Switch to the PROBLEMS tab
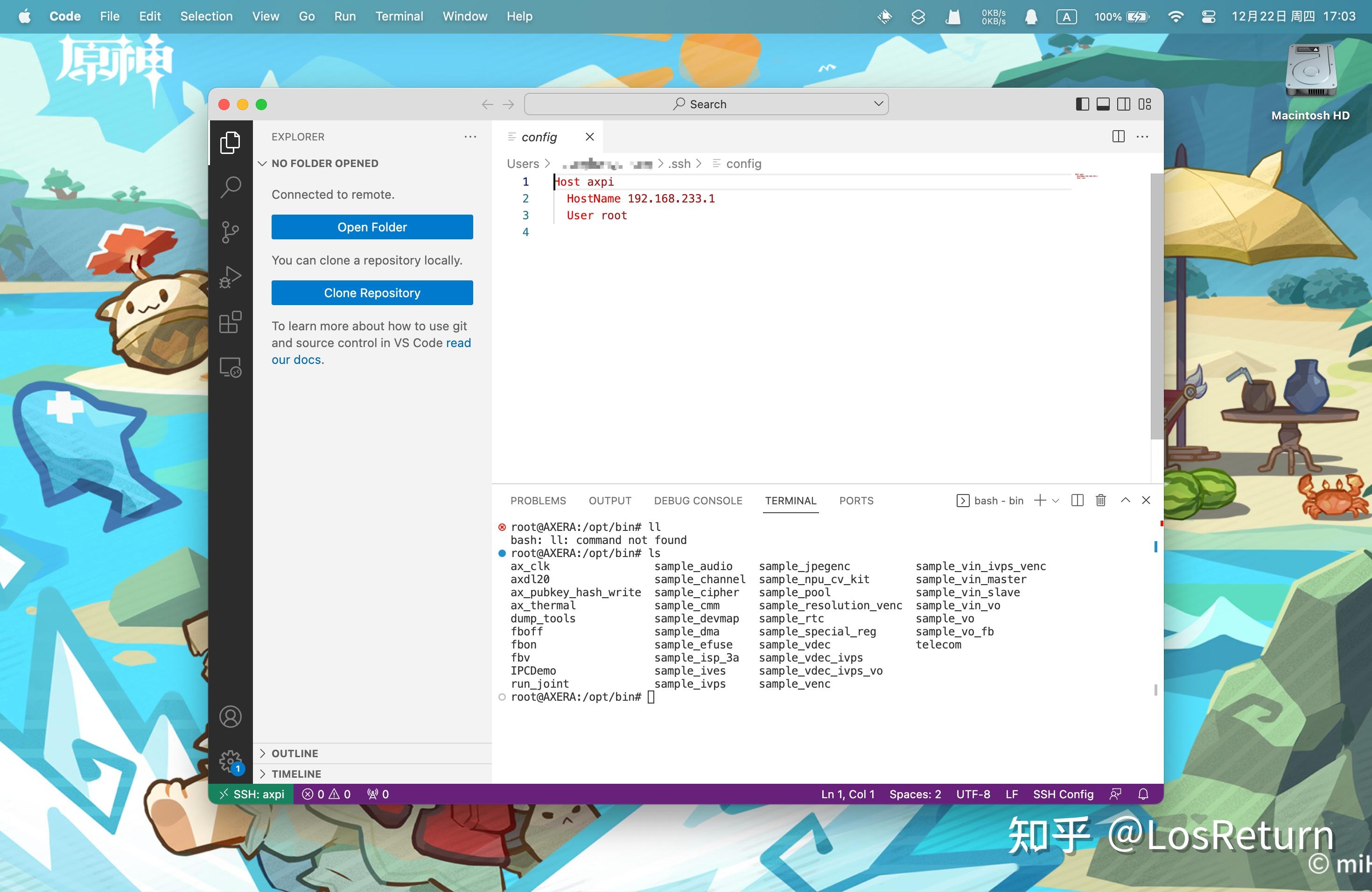 pos(538,501)
